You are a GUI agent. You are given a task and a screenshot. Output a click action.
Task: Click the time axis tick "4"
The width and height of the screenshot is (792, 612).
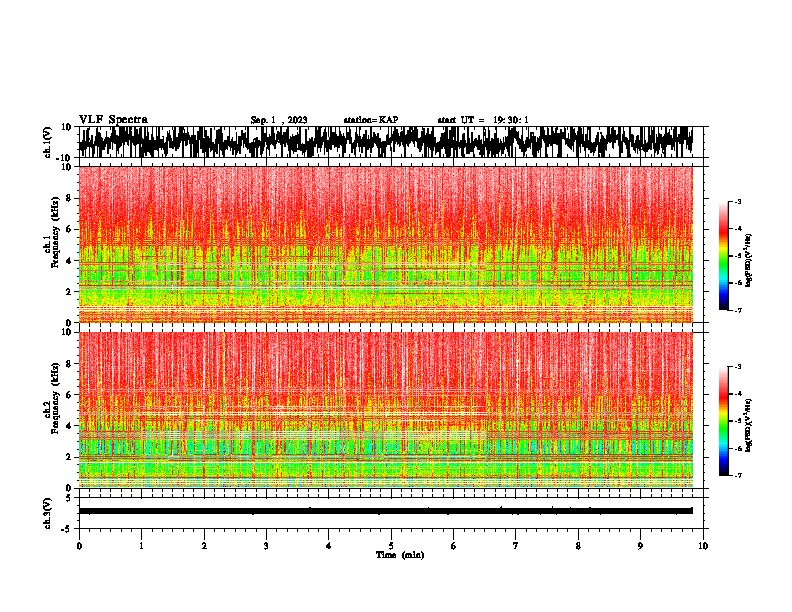click(x=329, y=546)
